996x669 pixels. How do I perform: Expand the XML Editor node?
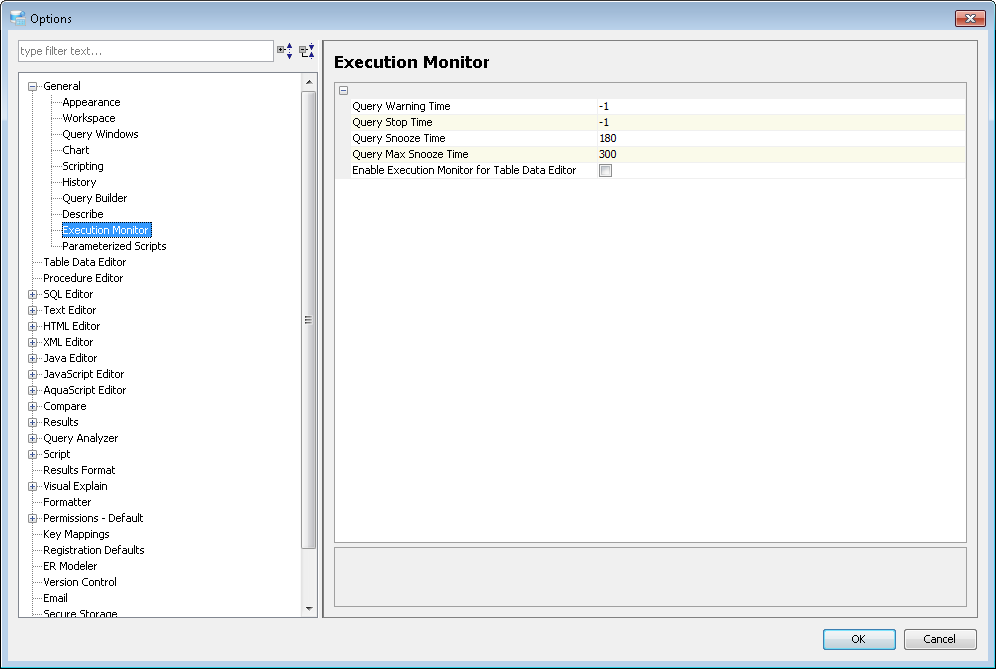coord(32,342)
